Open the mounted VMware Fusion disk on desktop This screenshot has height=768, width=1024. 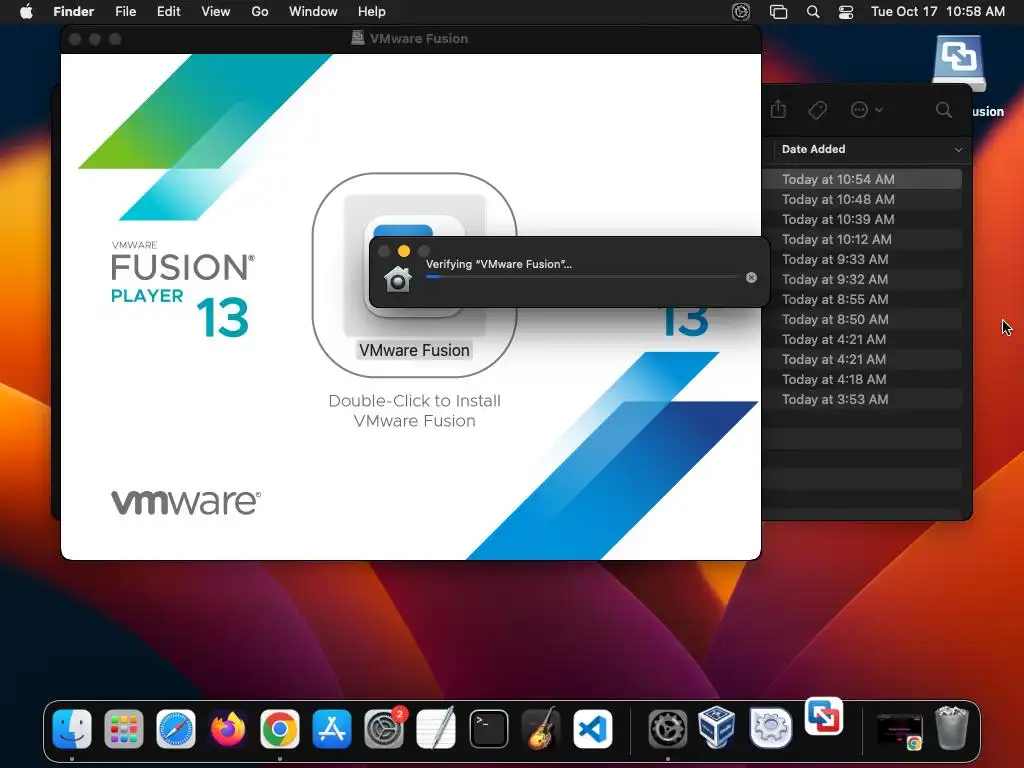point(958,64)
